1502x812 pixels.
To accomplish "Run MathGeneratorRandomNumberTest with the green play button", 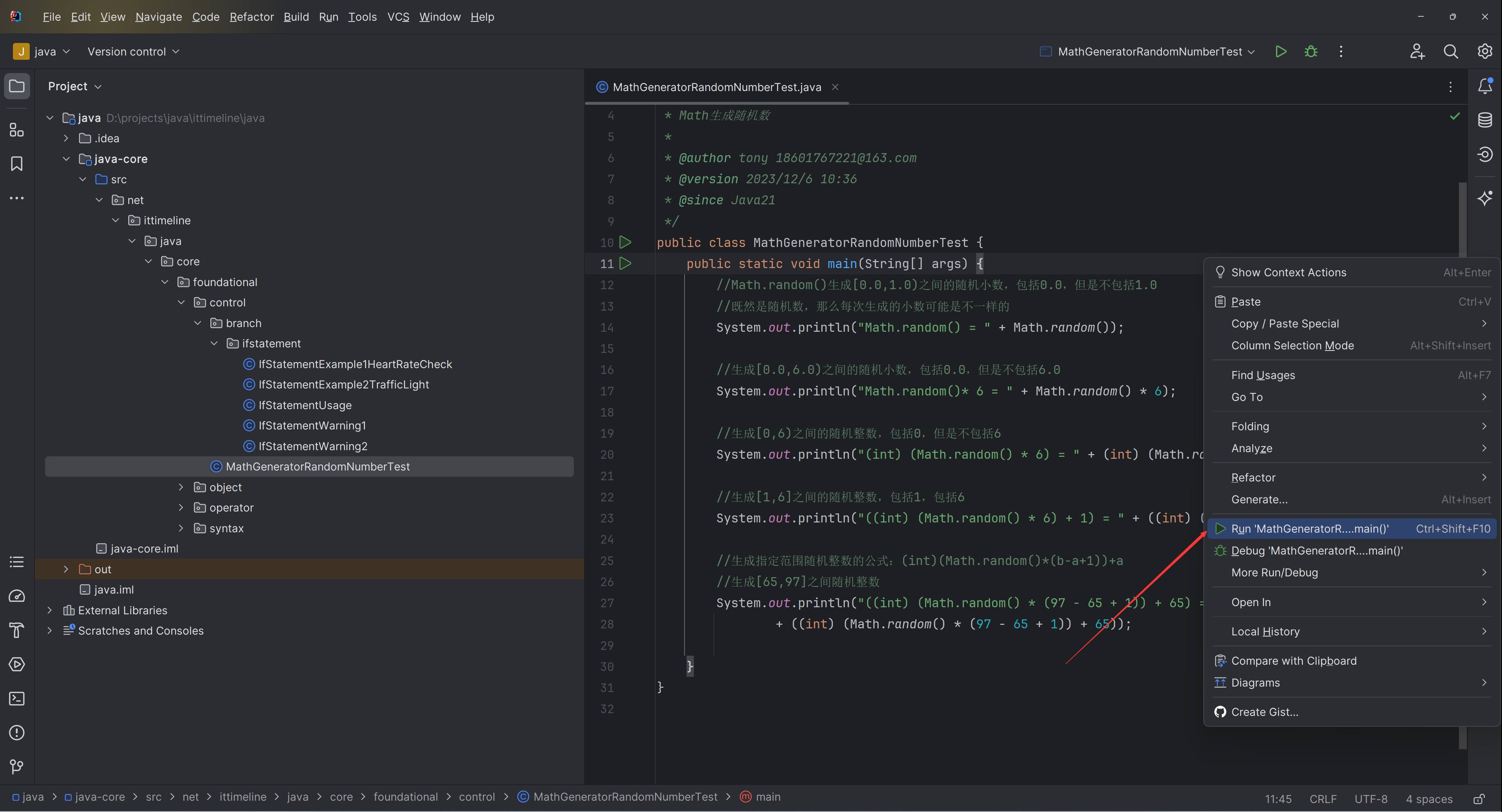I will coord(1281,52).
